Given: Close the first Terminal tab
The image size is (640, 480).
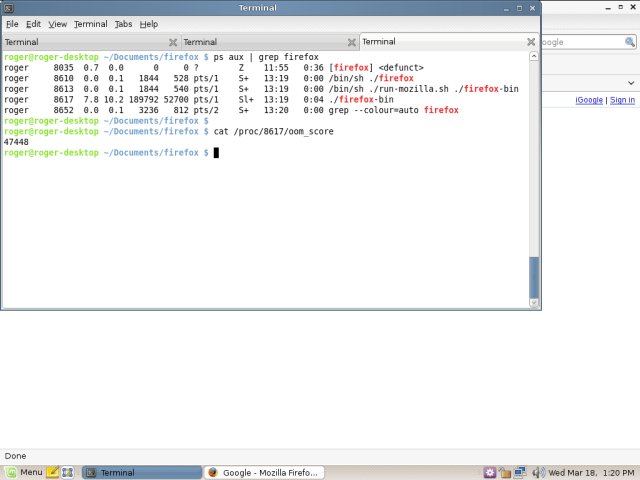Looking at the screenshot, I should (x=173, y=42).
